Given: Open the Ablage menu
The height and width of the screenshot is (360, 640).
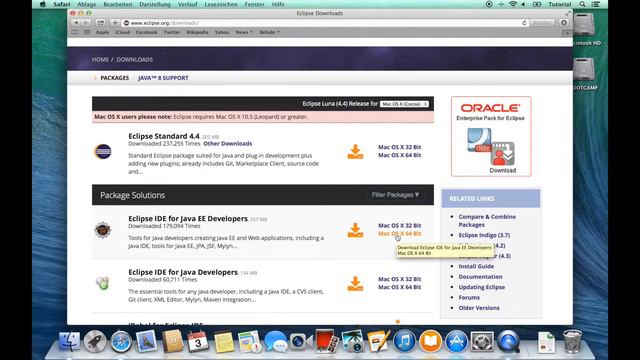Looking at the screenshot, I should 87,4.
